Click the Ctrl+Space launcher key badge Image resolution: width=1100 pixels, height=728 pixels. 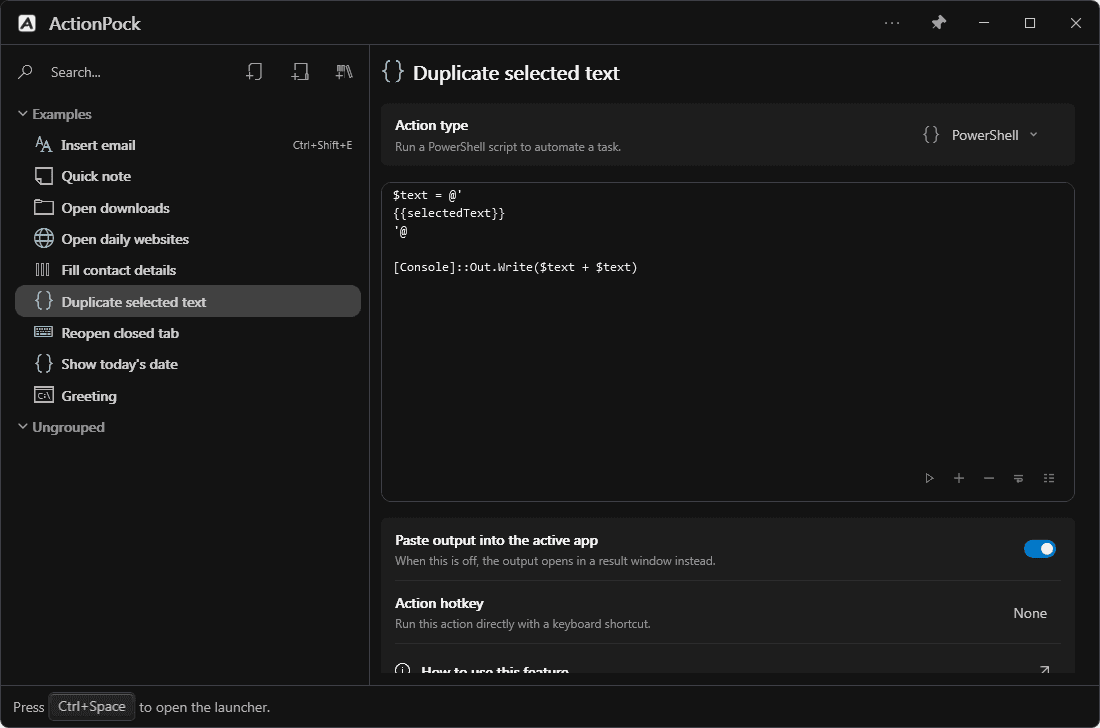pos(92,706)
